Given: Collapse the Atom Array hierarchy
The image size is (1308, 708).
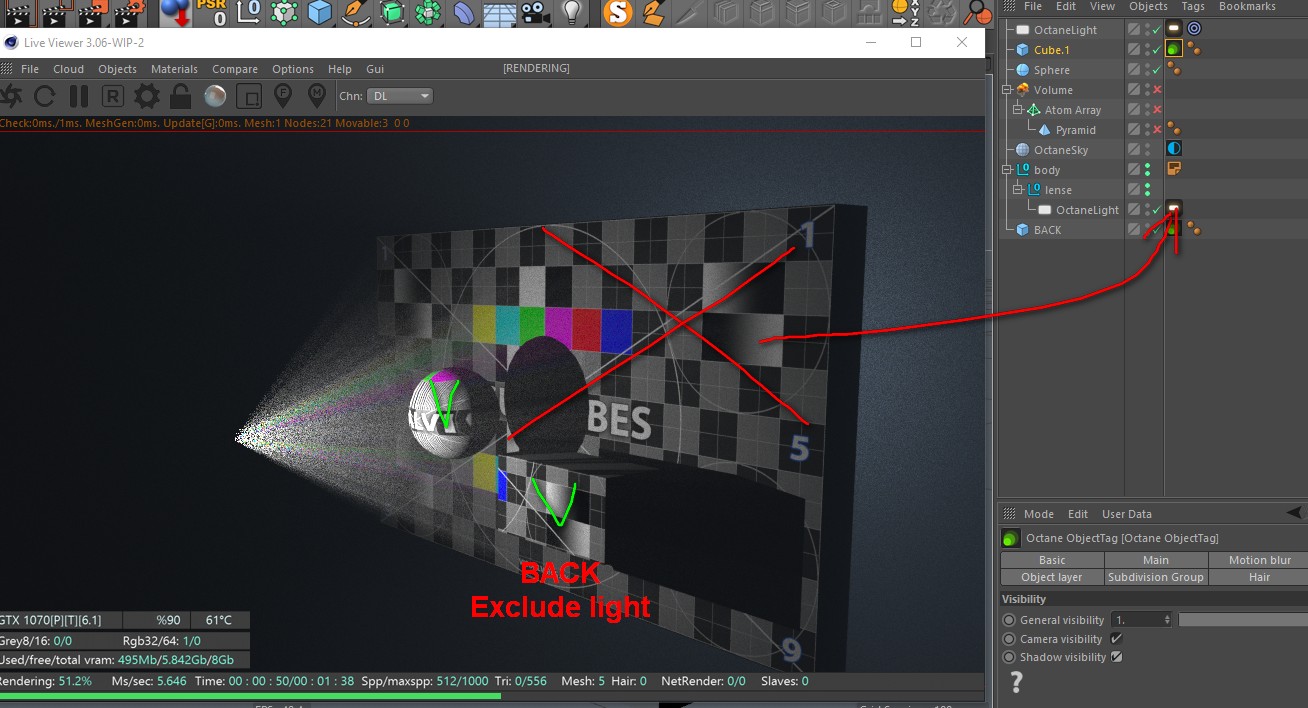Looking at the screenshot, I should tap(1018, 110).
